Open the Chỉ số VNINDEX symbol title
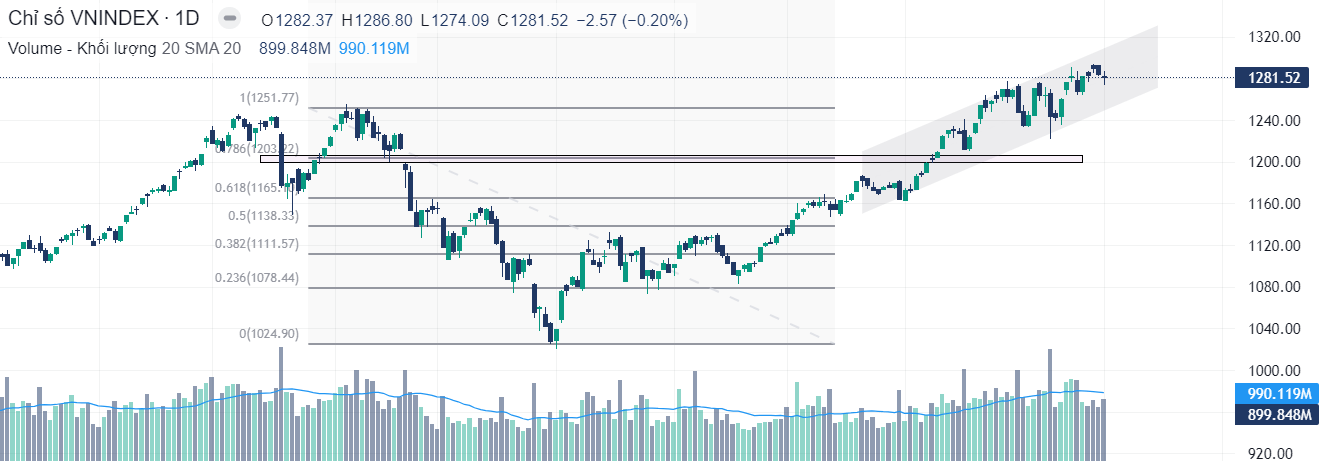 (x=104, y=20)
